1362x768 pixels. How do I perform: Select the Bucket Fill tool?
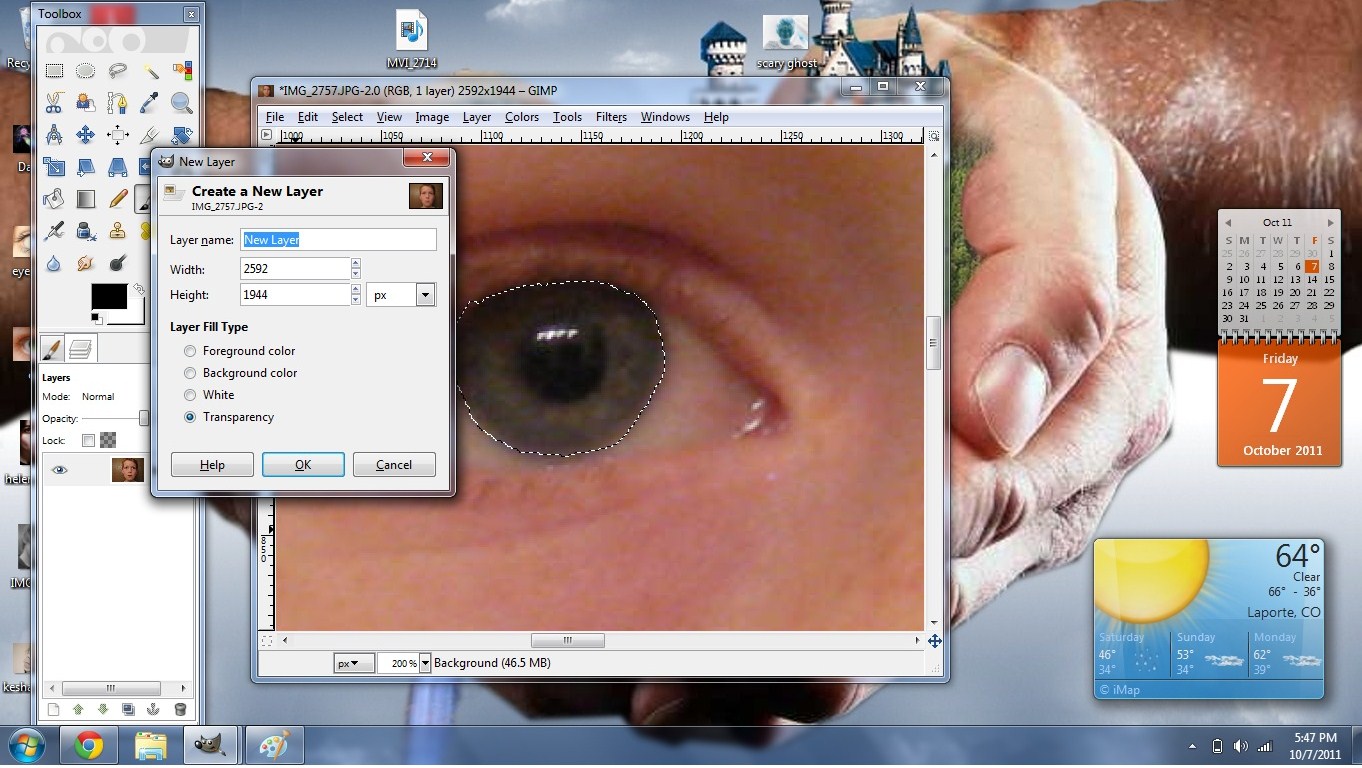coord(54,199)
